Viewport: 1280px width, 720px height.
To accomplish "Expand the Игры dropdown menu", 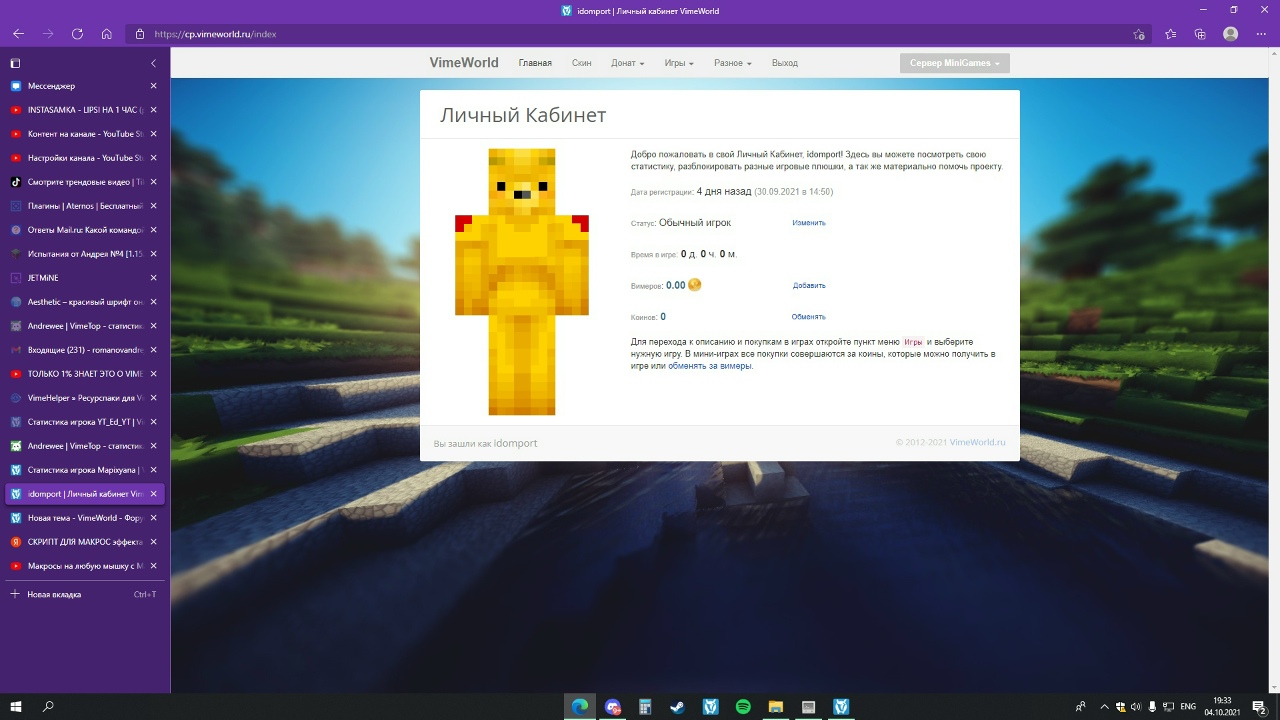I will coord(679,63).
